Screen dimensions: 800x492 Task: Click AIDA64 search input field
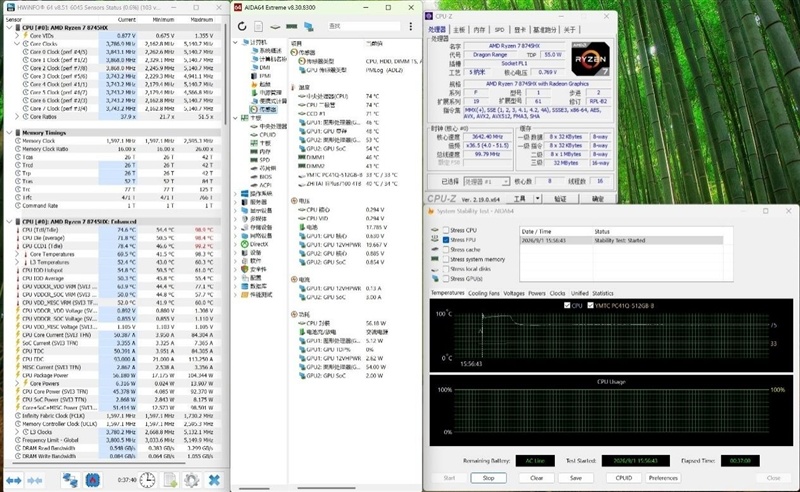pos(363,26)
